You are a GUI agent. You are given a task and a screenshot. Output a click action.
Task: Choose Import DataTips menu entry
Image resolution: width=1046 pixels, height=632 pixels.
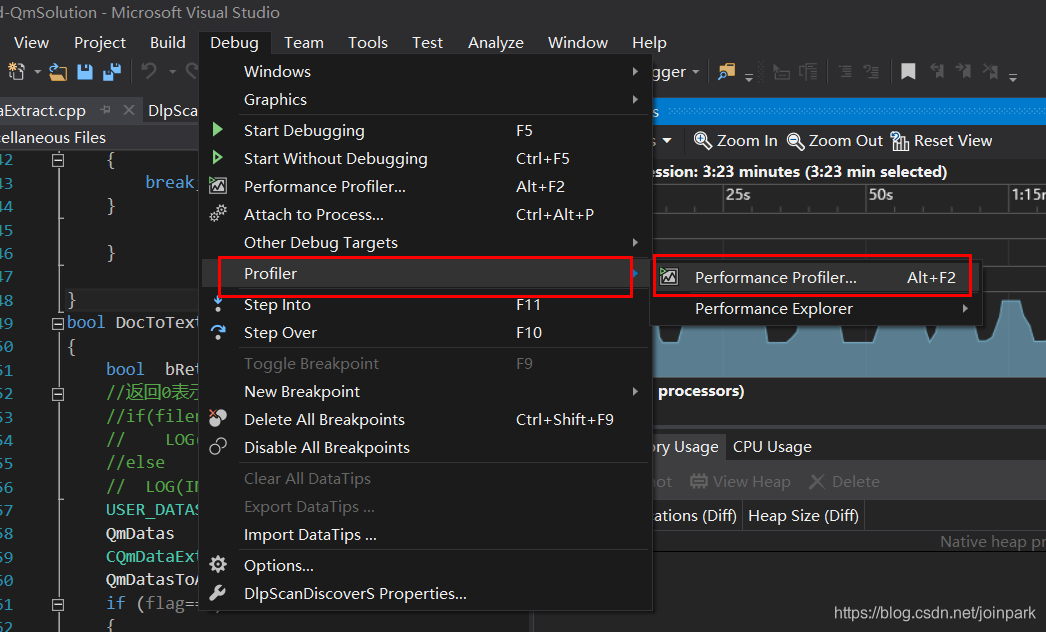(x=425, y=535)
